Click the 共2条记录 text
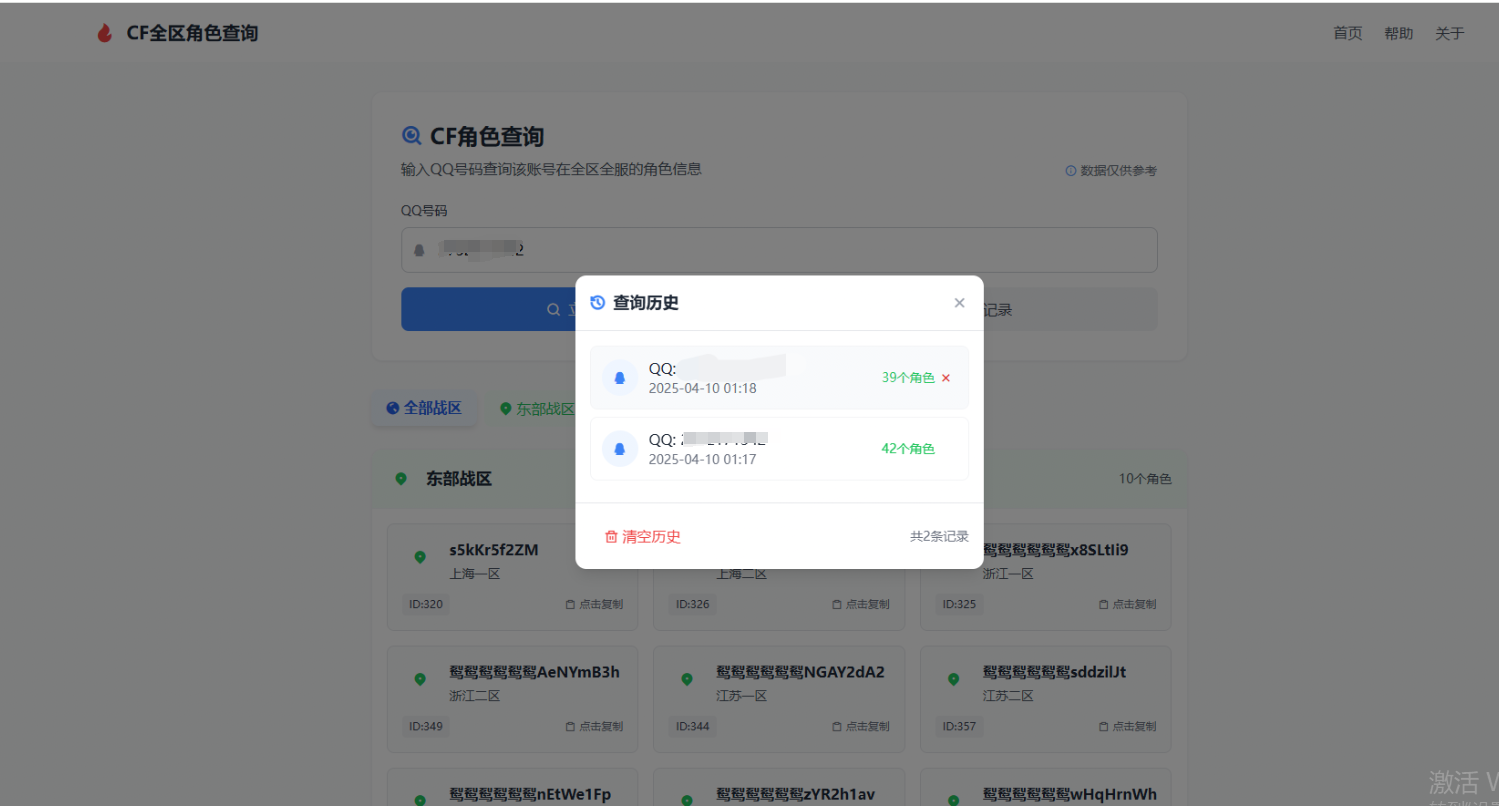The width and height of the screenshot is (1499, 806). 939,537
